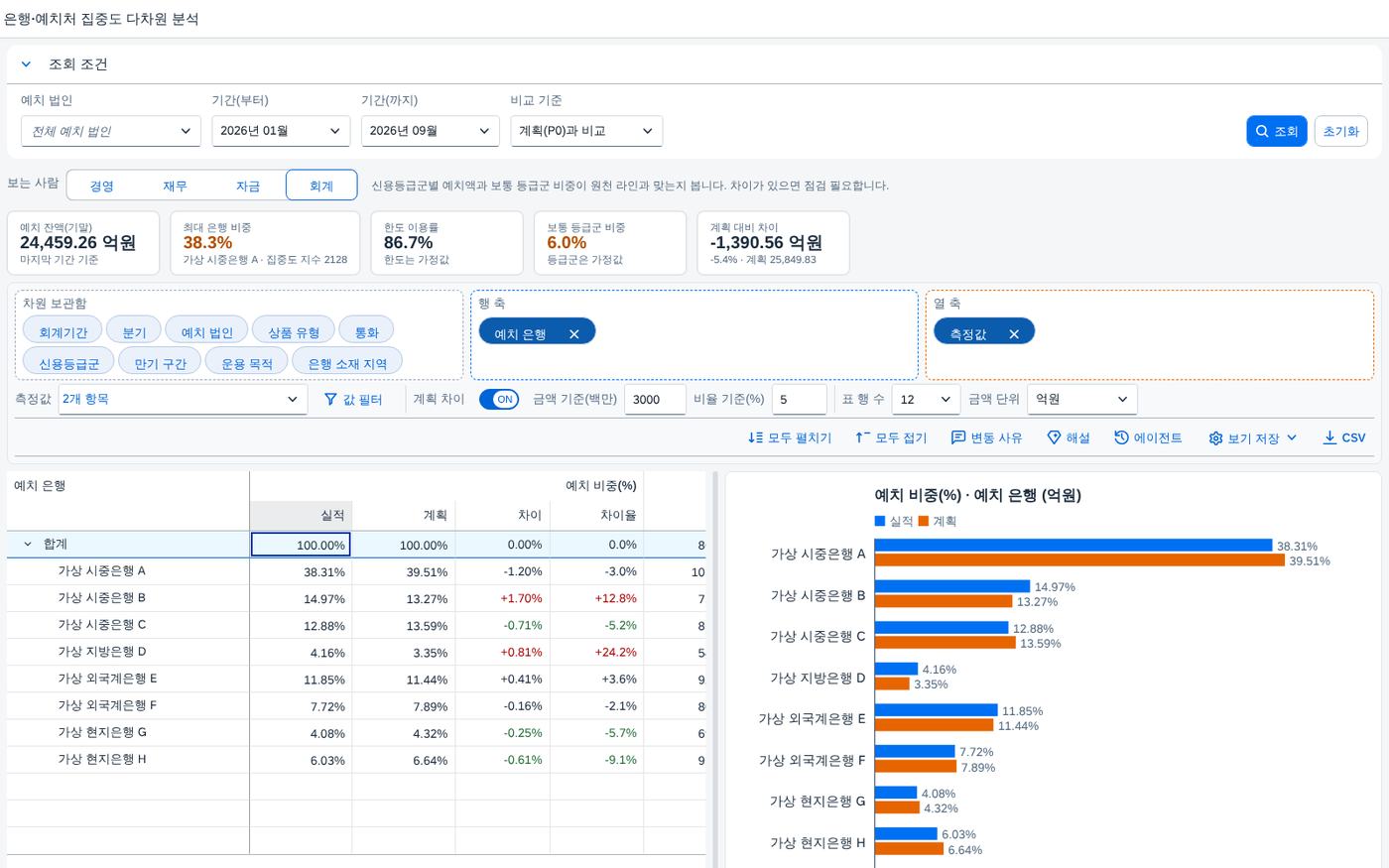Open the 변동 사유 comment icon
This screenshot has width=1389, height=868.
[958, 437]
